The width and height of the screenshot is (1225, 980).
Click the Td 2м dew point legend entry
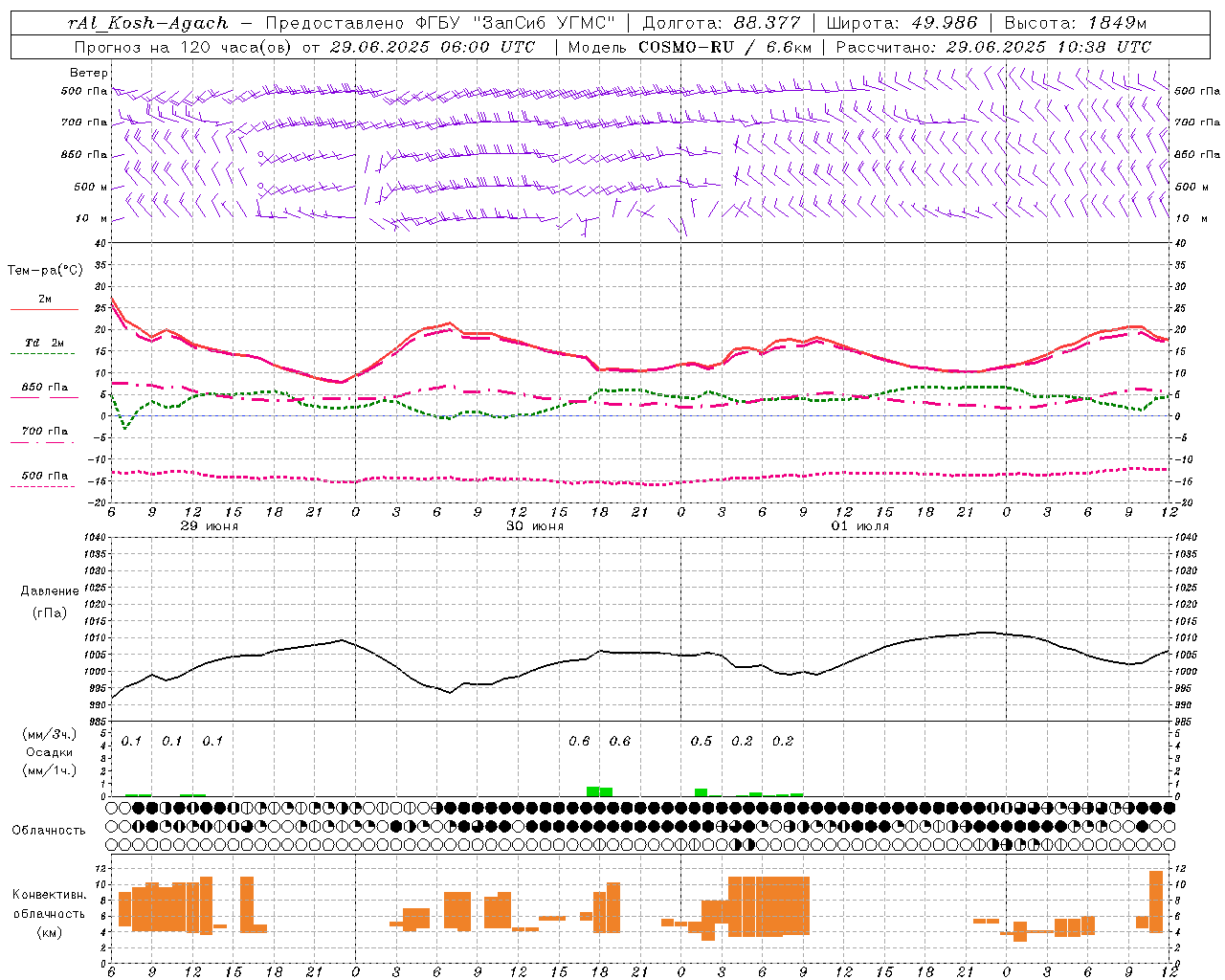point(44,343)
